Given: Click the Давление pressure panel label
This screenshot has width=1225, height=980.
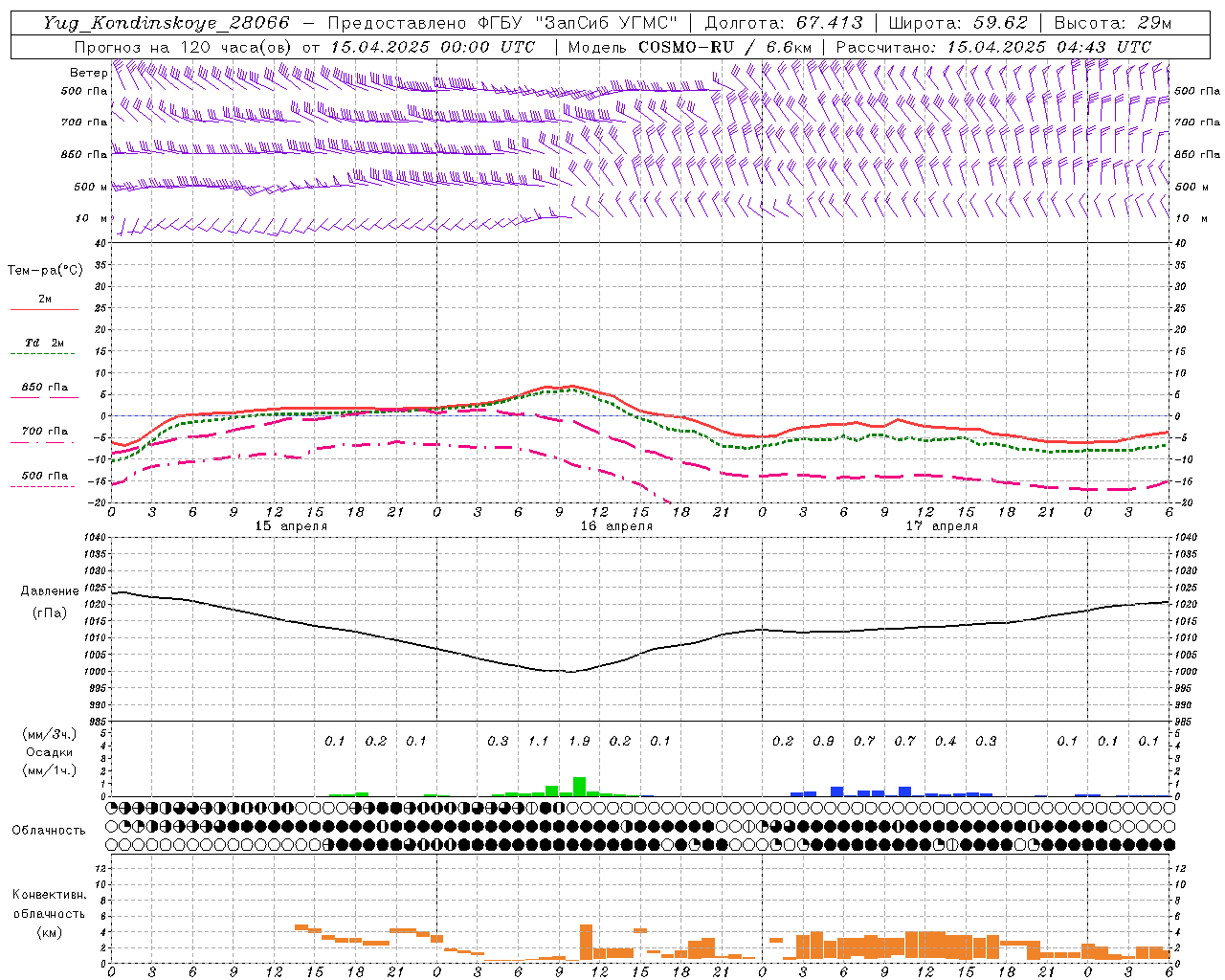Looking at the screenshot, I should click(x=50, y=591).
